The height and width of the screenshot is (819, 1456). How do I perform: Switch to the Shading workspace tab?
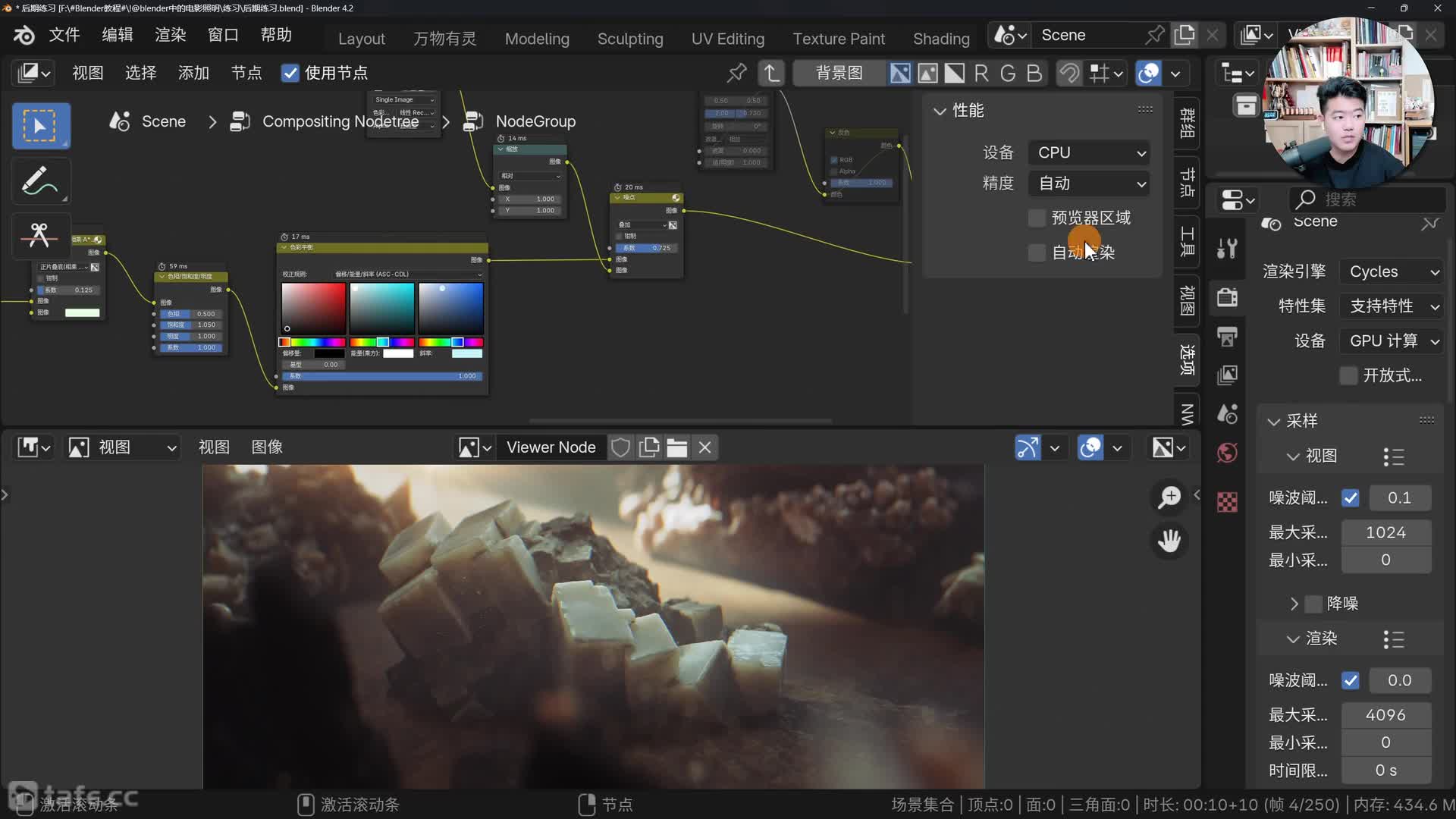pos(940,39)
